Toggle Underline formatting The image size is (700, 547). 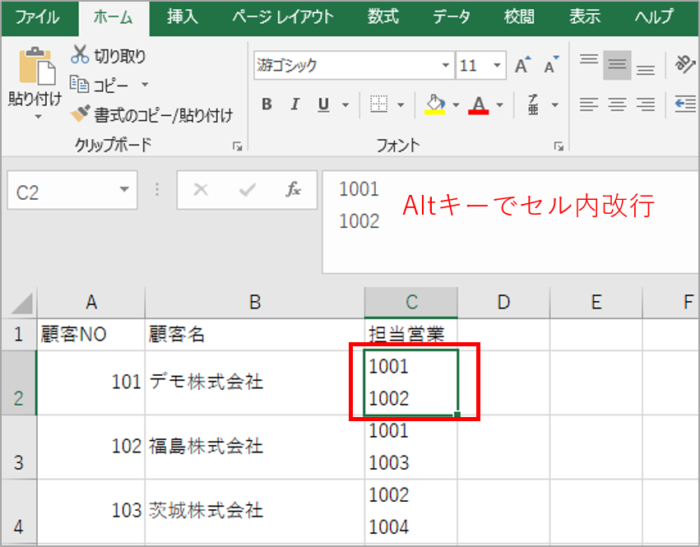coord(324,104)
